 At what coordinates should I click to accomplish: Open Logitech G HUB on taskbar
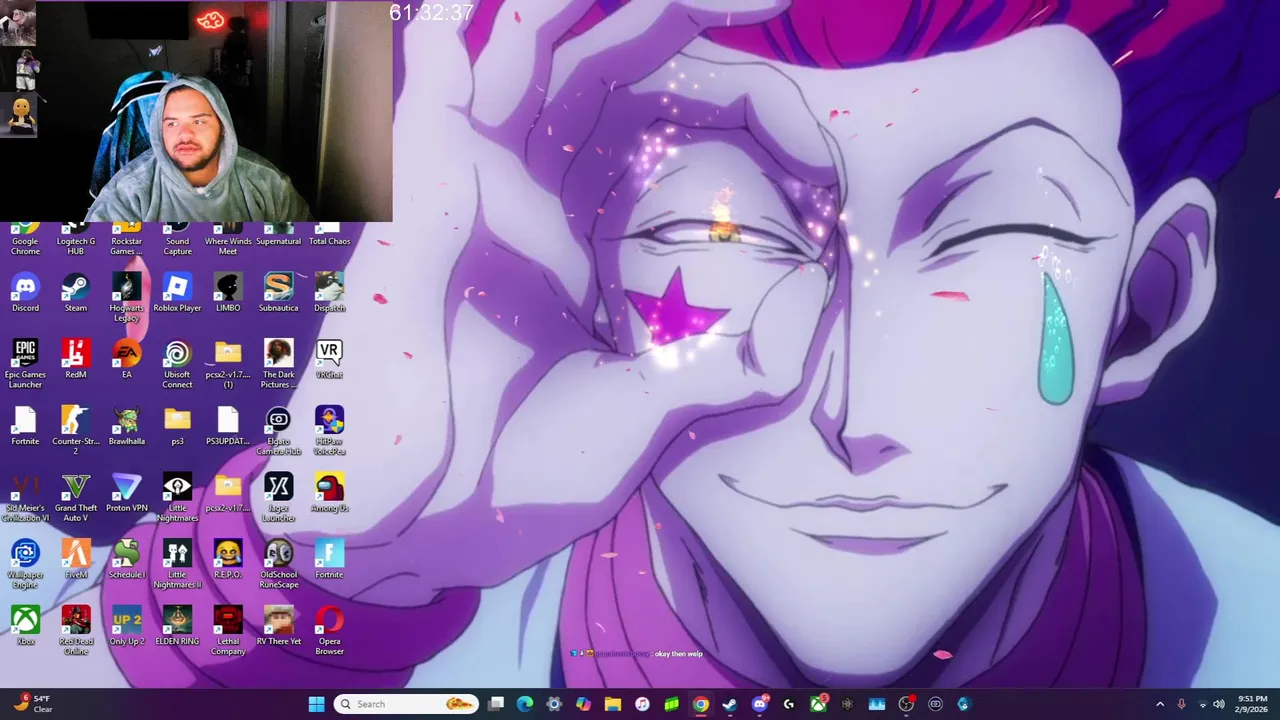click(x=789, y=704)
